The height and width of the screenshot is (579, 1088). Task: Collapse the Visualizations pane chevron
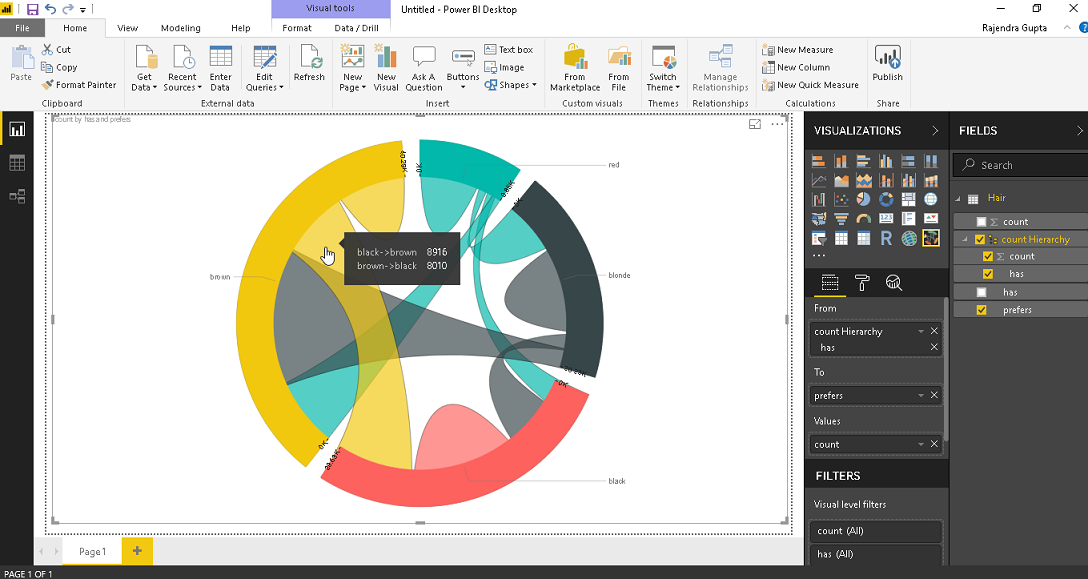click(935, 131)
